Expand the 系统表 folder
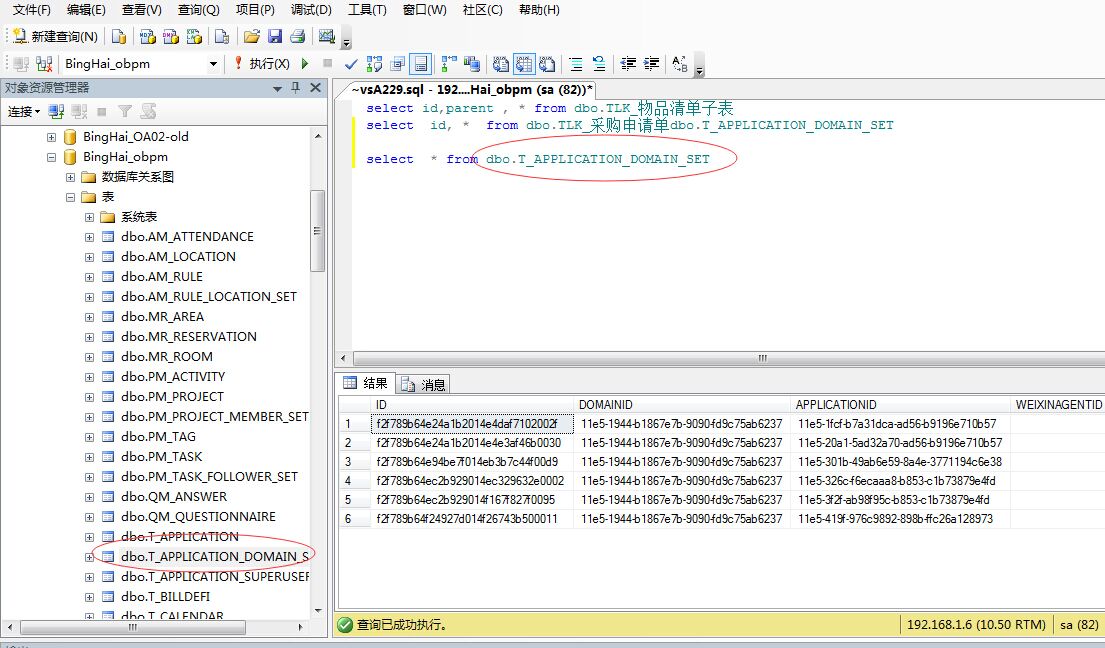1105x648 pixels. pyautogui.click(x=89, y=217)
